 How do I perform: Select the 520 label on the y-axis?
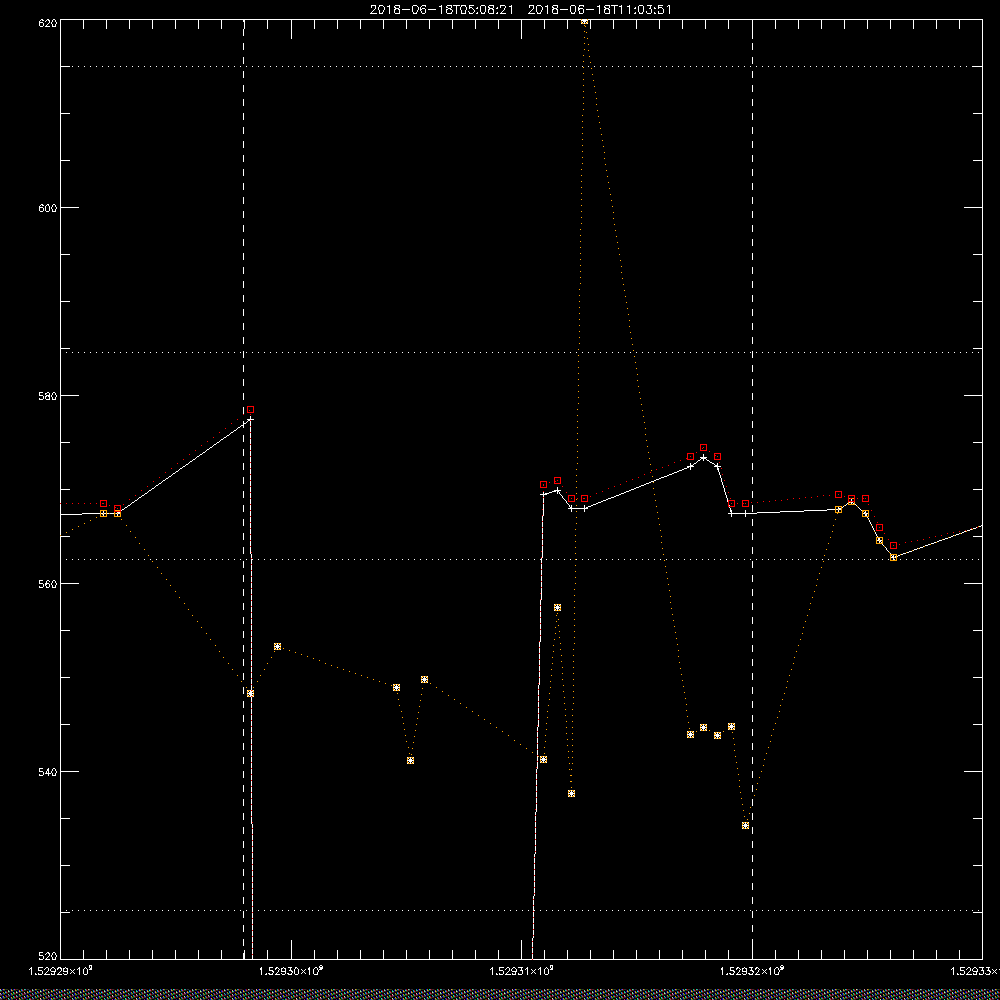click(x=49, y=956)
